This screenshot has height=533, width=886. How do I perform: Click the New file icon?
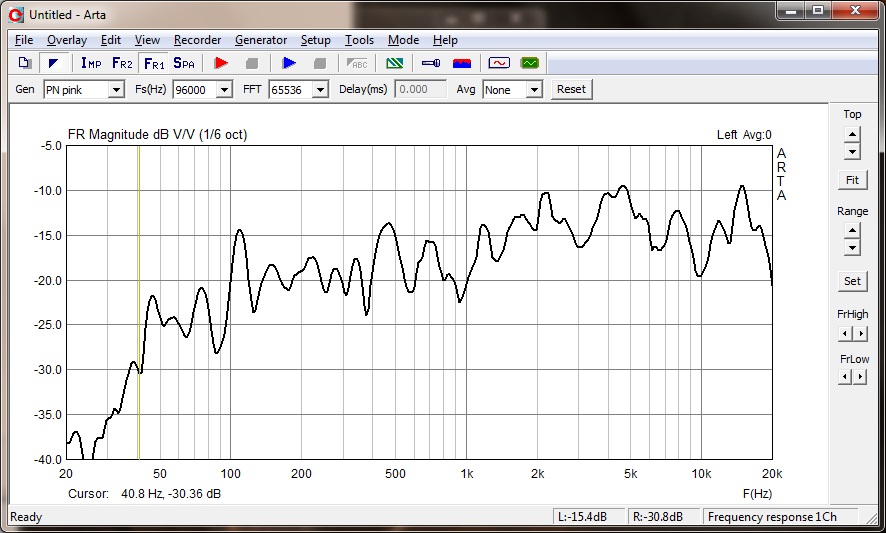click(24, 63)
